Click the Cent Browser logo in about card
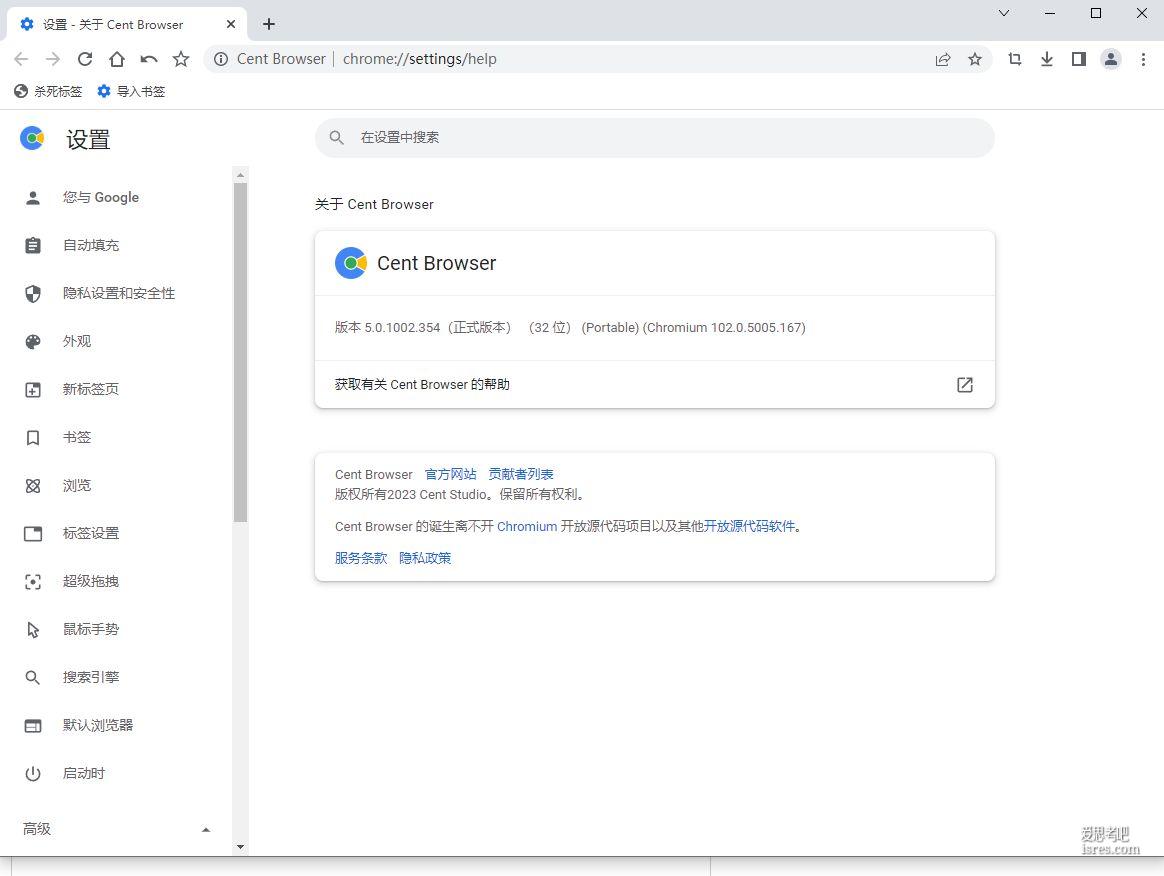Screen dimensions: 1164x876 350,263
